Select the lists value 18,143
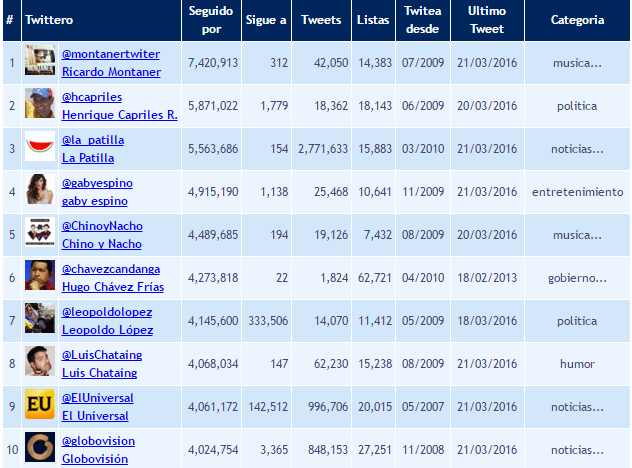This screenshot has height=468, width=632. [375, 106]
